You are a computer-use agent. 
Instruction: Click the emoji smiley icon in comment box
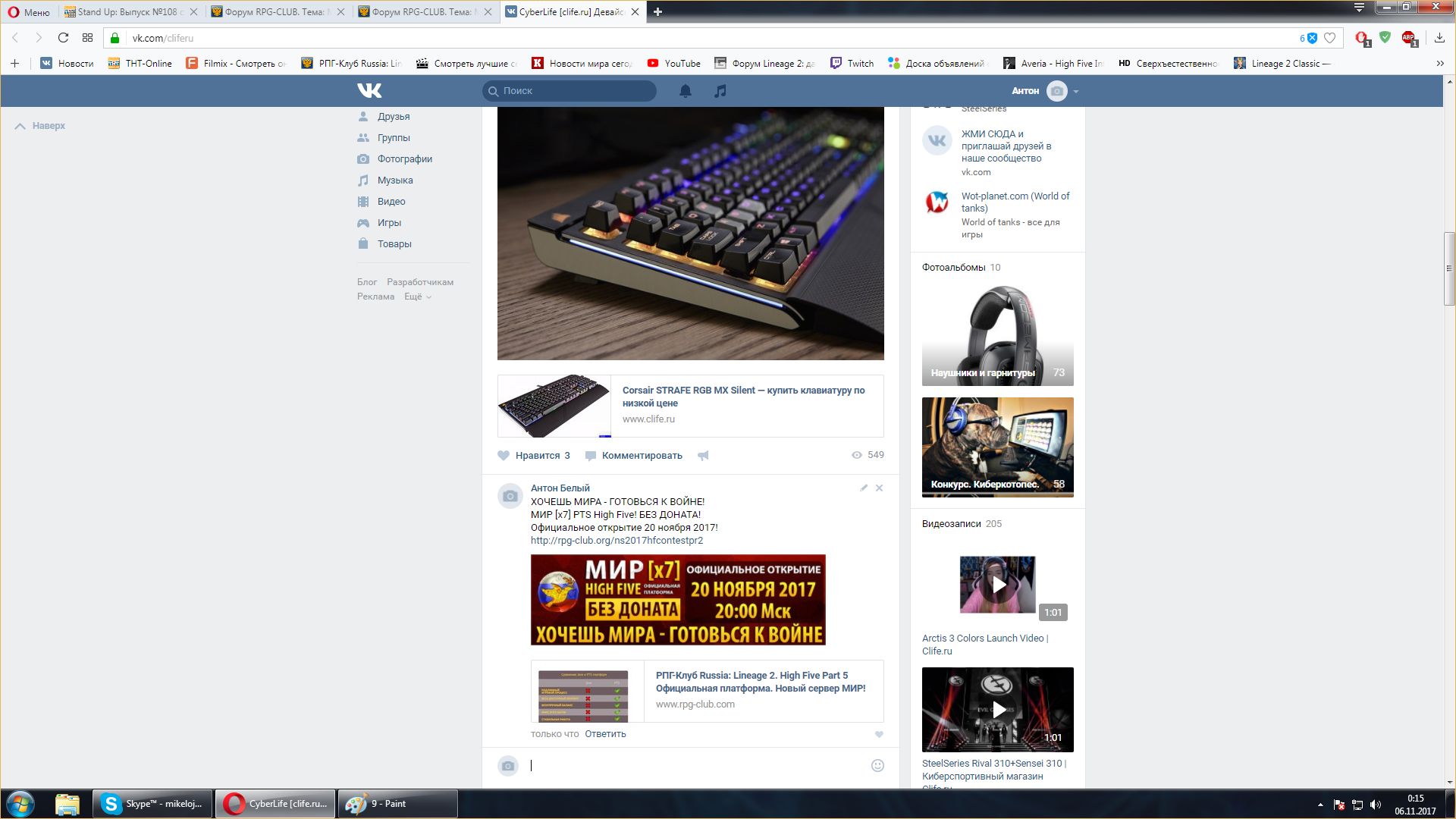[877, 766]
